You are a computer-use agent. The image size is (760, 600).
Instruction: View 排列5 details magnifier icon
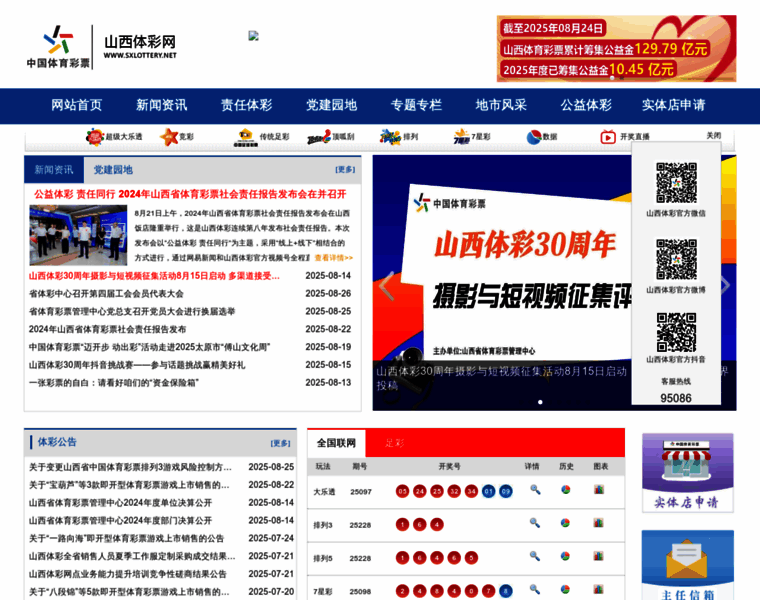click(x=535, y=556)
